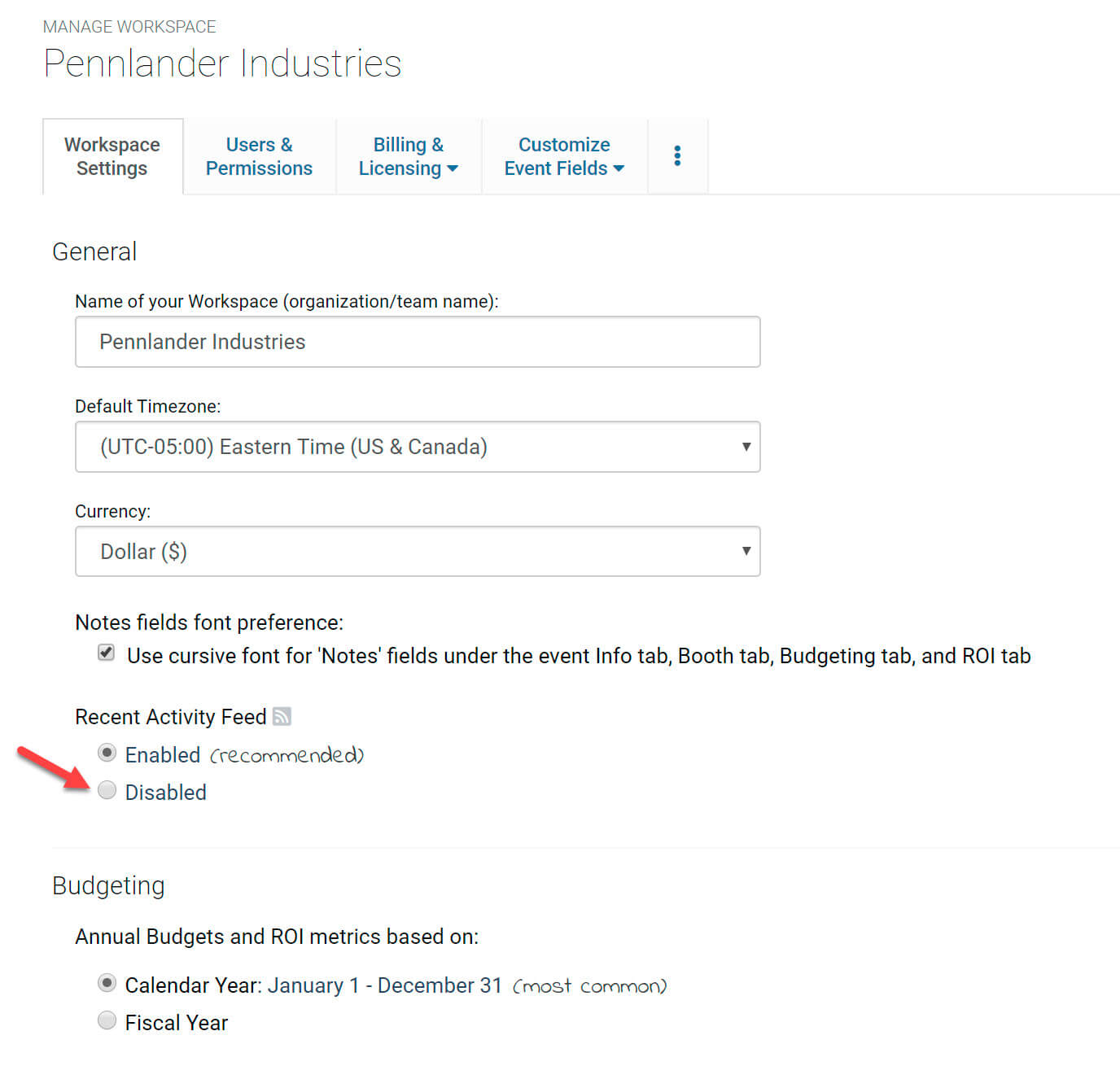Click the cursive font preference label text
1120x1079 pixels.
click(x=578, y=656)
